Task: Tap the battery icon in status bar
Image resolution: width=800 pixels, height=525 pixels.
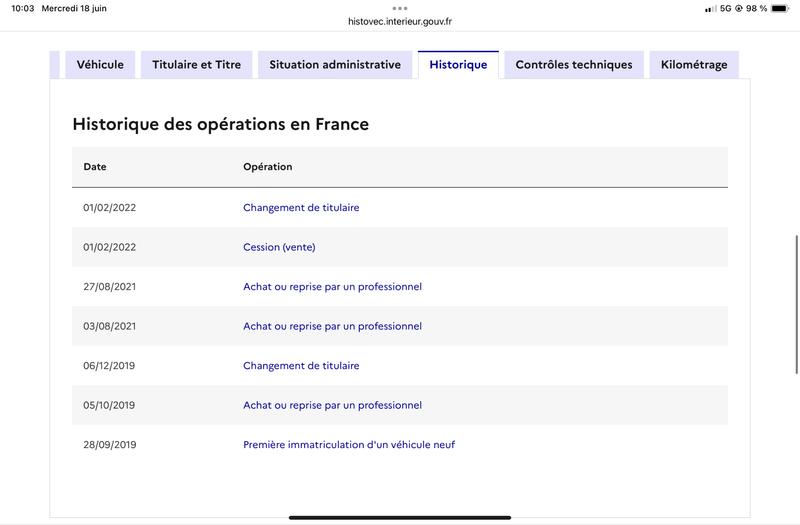Action: tap(780, 8)
